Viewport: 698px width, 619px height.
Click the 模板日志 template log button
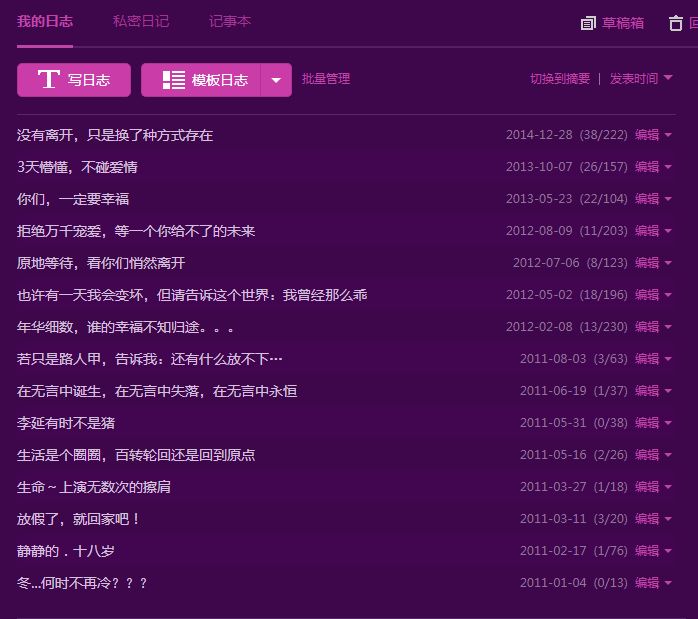(201, 80)
